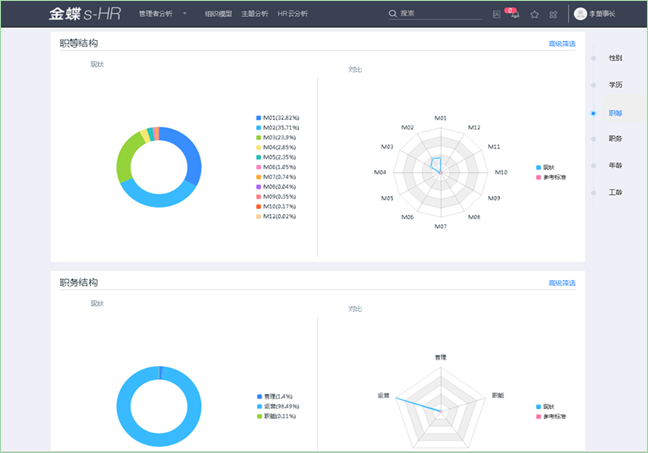The height and width of the screenshot is (453, 648).
Task: Click 高级筛选 link in 职务结构 panel
Action: click(561, 284)
